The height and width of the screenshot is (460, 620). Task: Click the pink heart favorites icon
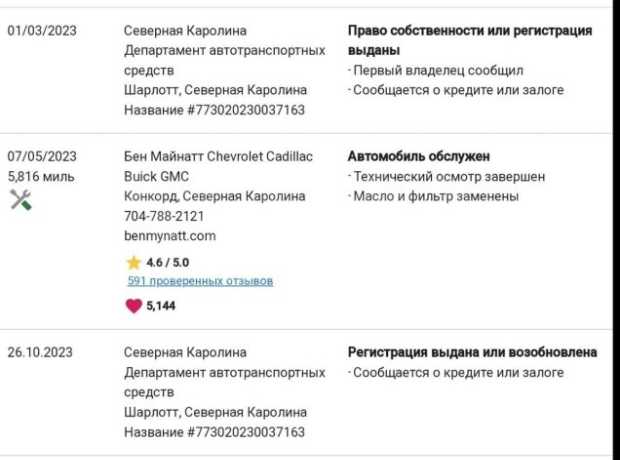pyautogui.click(x=134, y=306)
